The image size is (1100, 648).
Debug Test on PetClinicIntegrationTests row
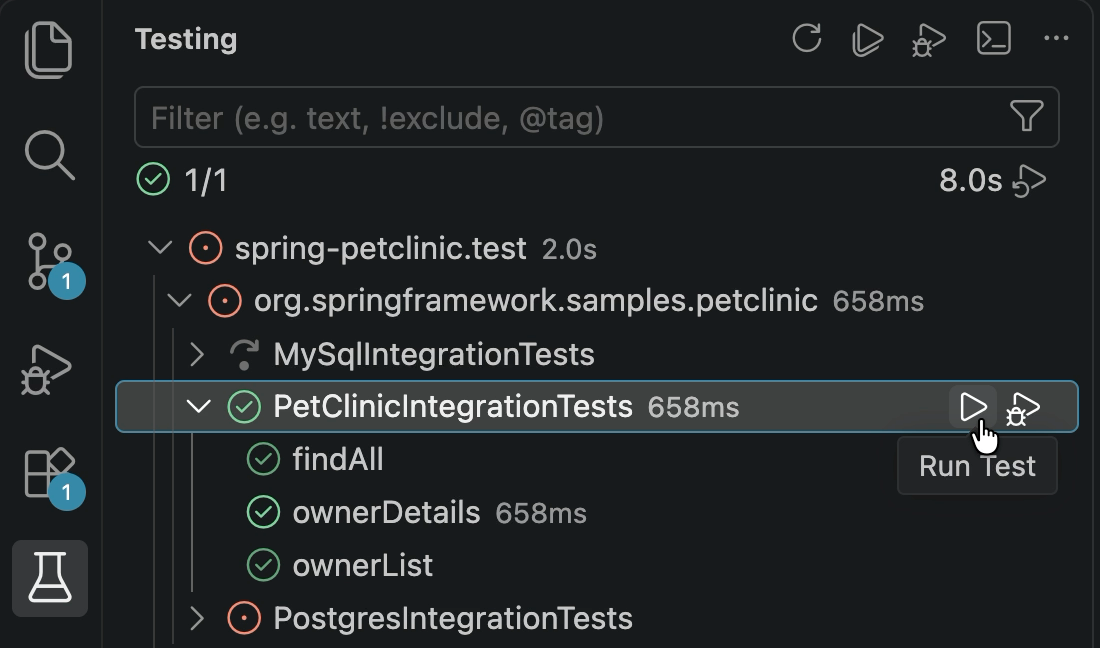pyautogui.click(x=1023, y=408)
